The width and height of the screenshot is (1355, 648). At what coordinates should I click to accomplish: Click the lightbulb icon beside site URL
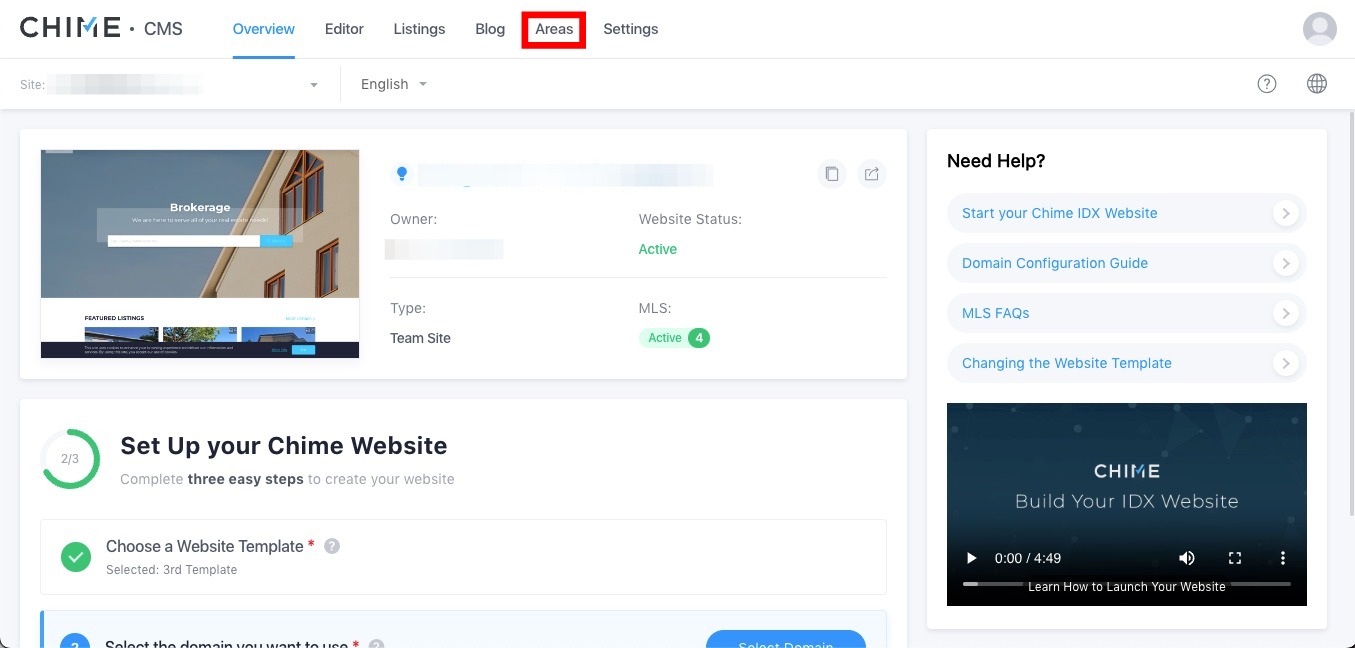tap(402, 174)
